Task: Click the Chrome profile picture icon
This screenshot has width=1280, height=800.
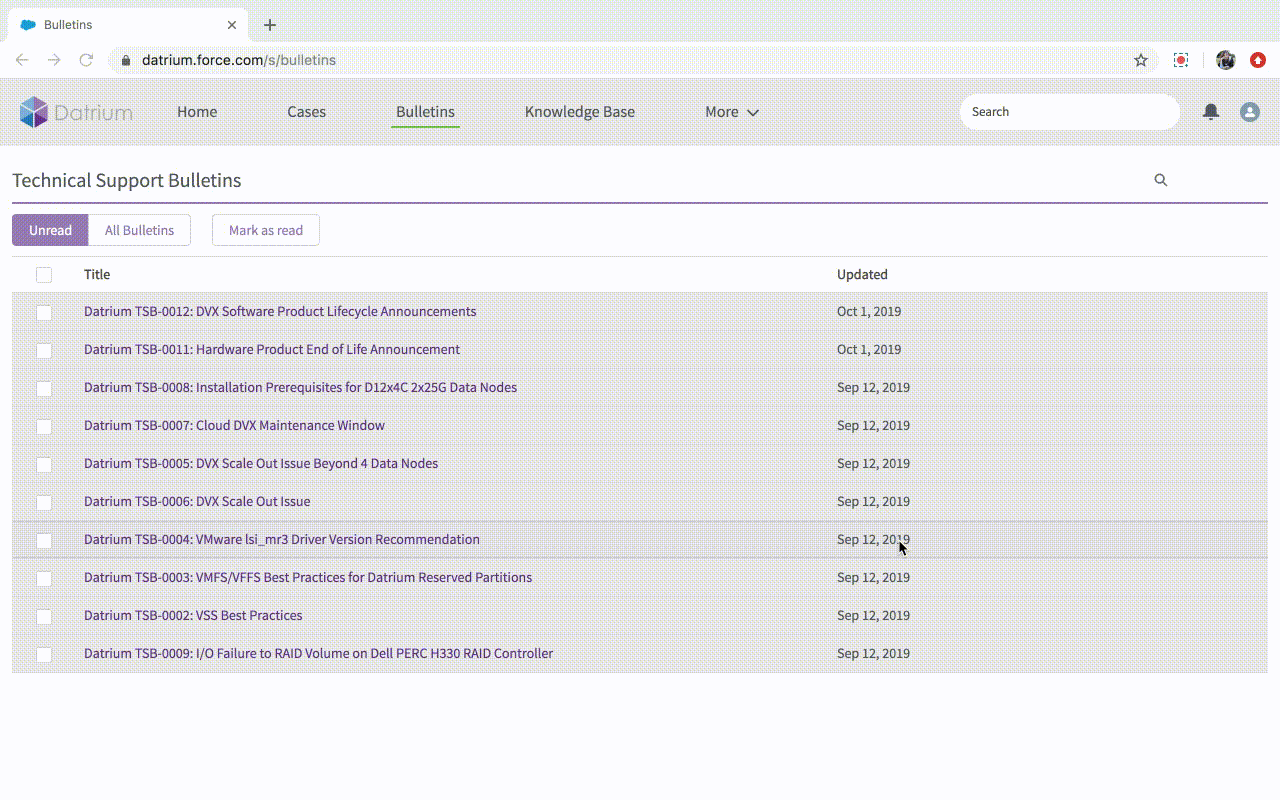Action: click(1226, 60)
